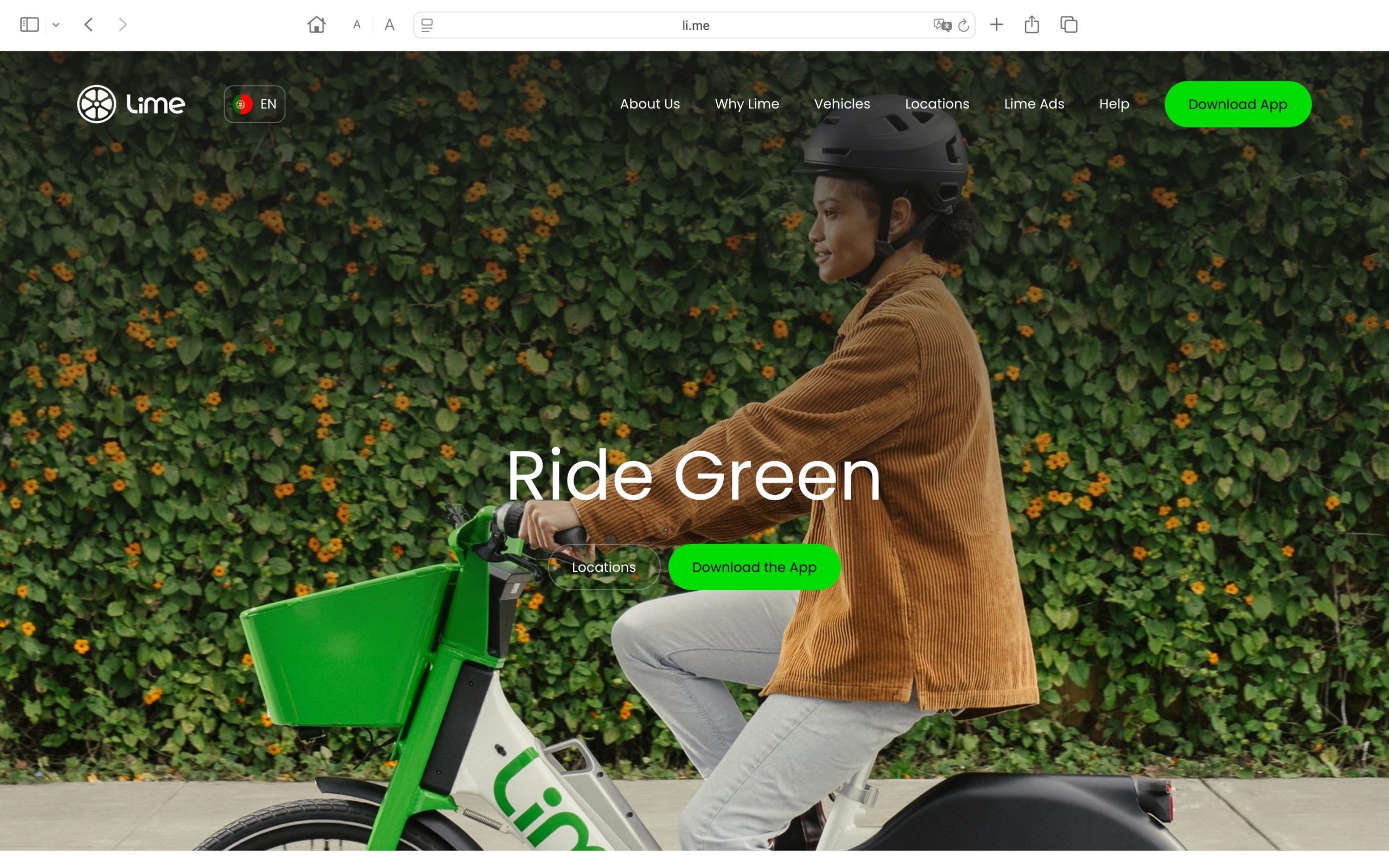Screen dimensions: 1389x868
Task: Click the Home icon in toolbar
Action: 316,25
